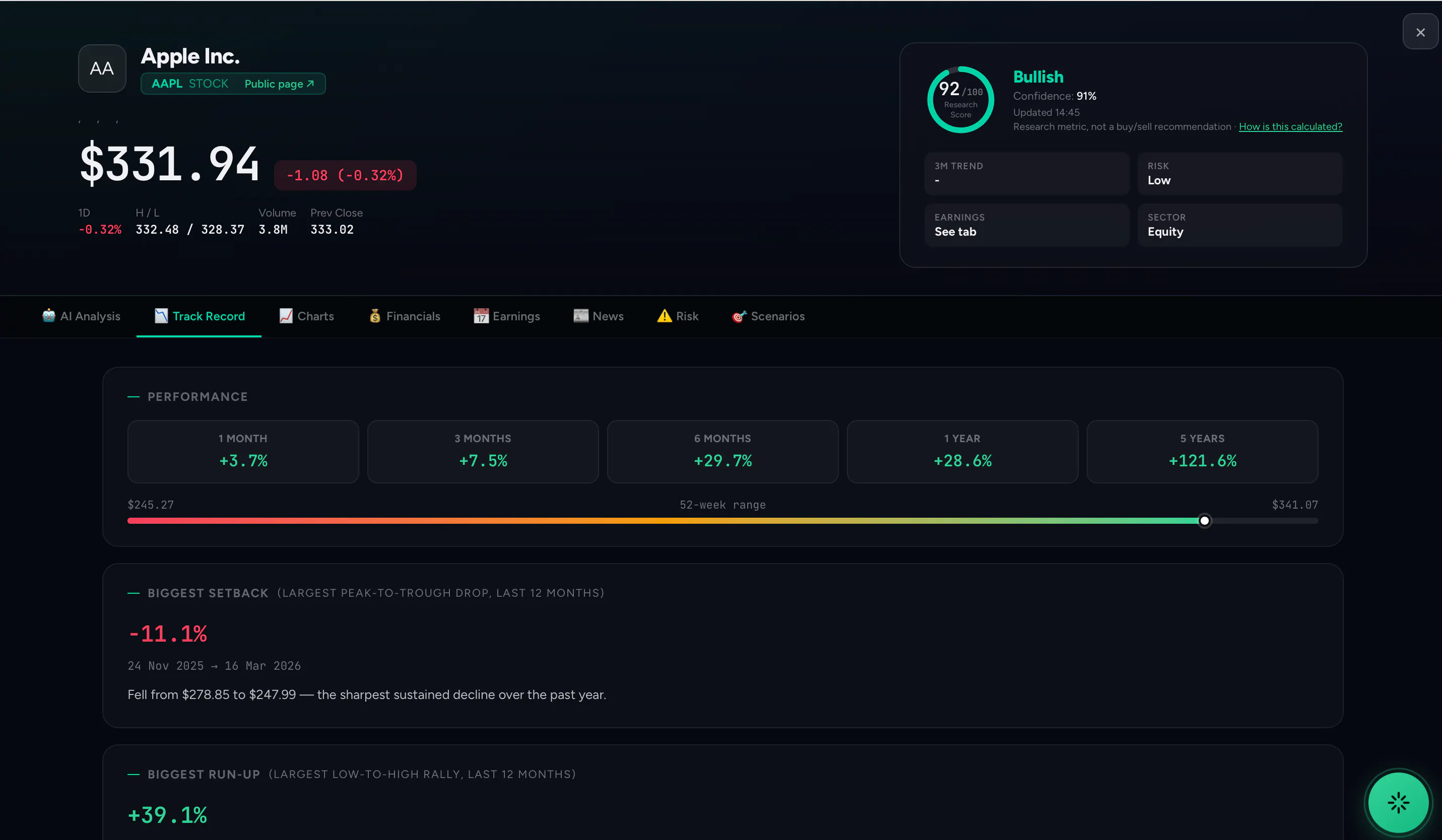This screenshot has width=1442, height=840.
Task: Click the AA company avatar icon
Action: (x=102, y=68)
